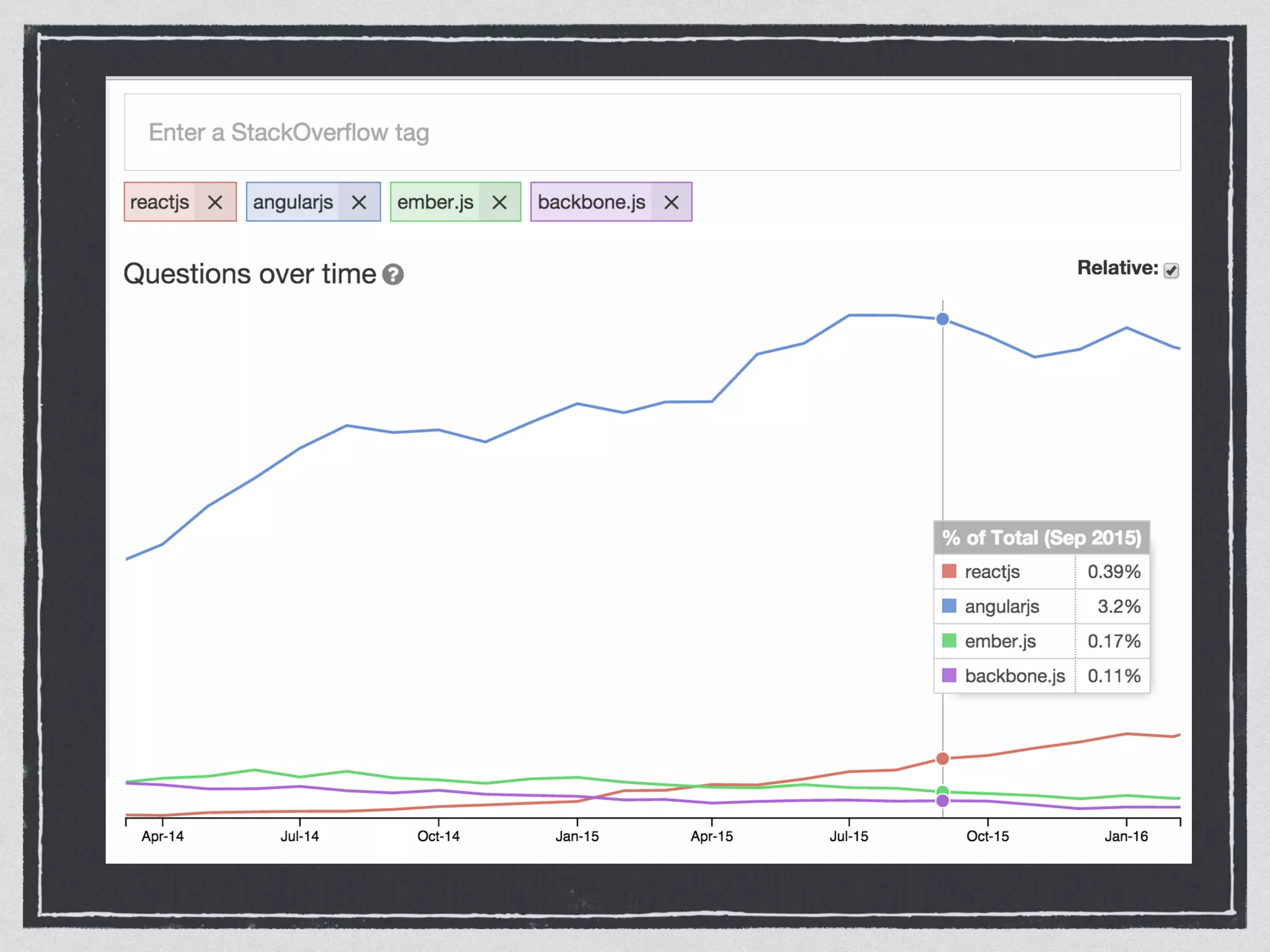Click the Relative label text
1270x952 pixels.
click(x=1117, y=268)
